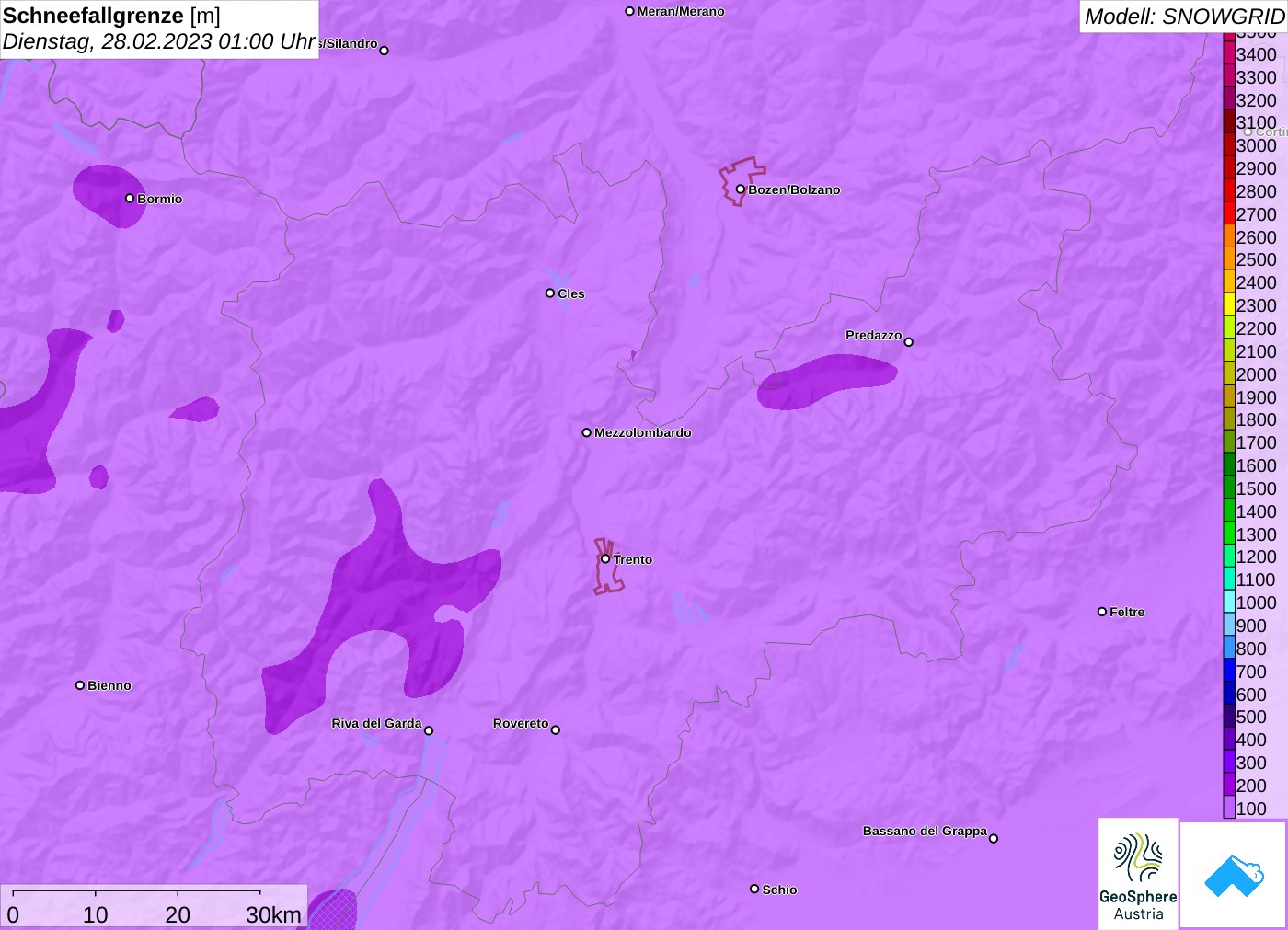Select the 100 purple legend swatch

[1229, 808]
